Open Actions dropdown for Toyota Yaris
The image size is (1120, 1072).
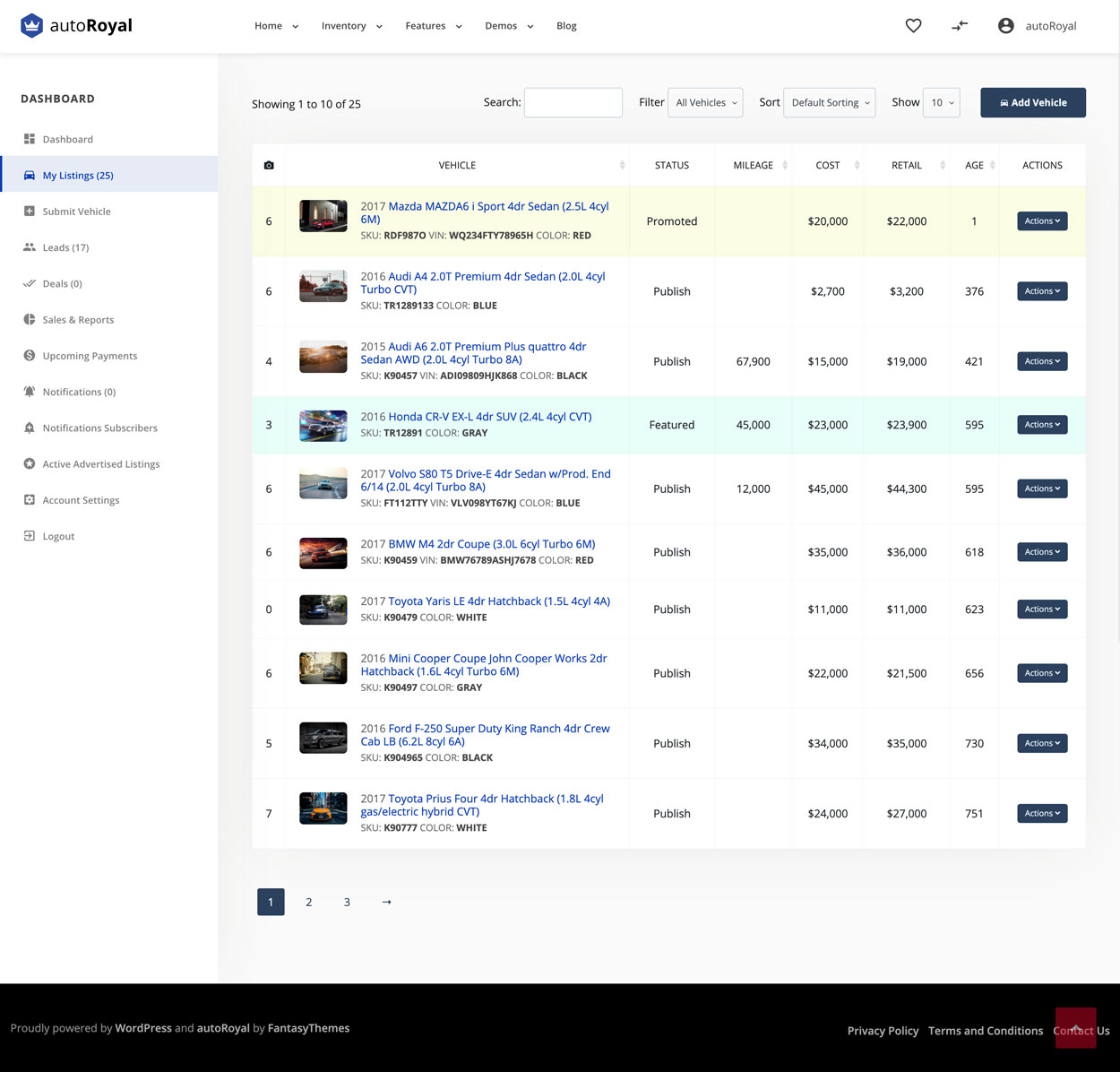click(1042, 609)
